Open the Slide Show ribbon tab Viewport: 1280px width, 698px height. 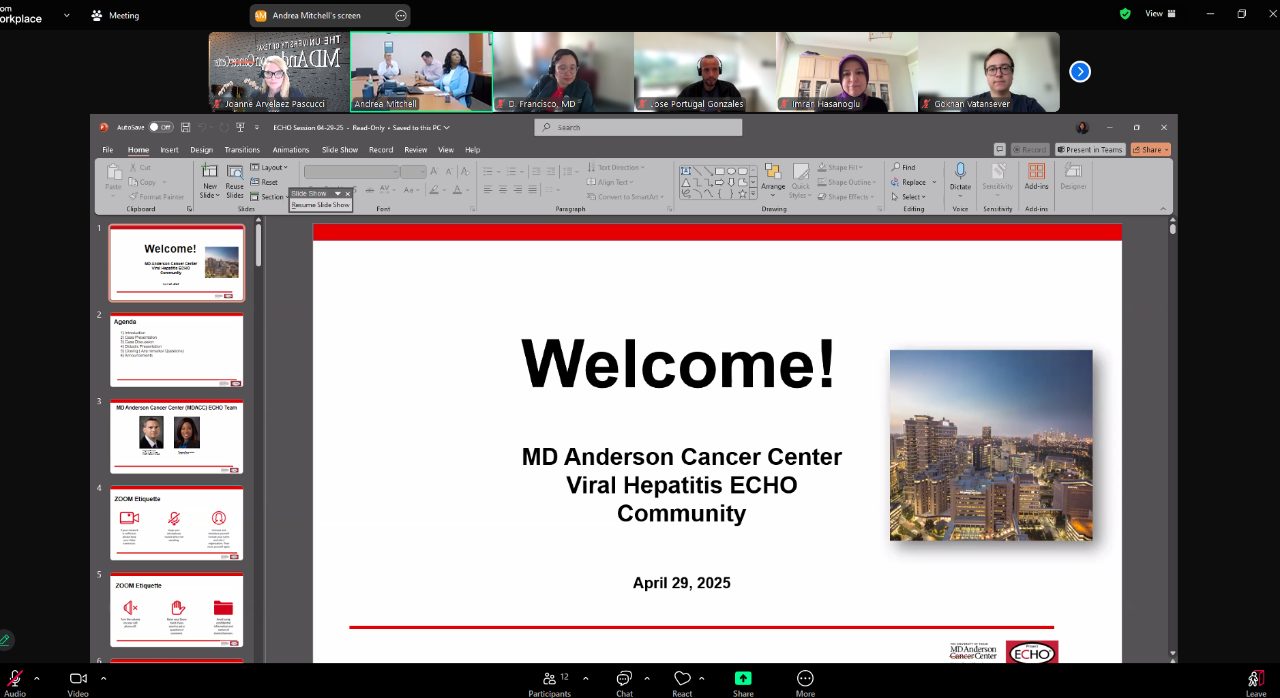(x=339, y=150)
